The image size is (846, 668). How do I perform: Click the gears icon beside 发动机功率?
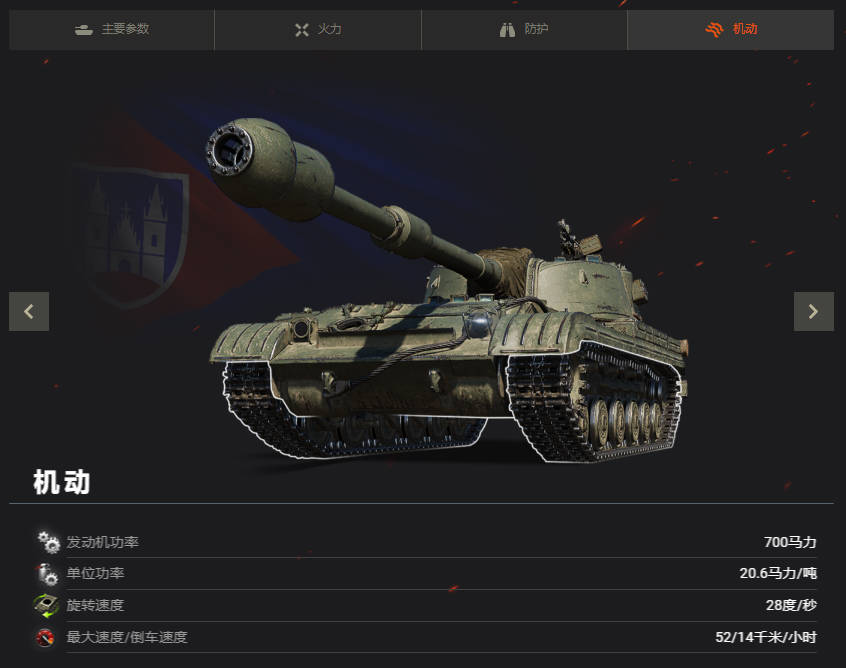(x=48, y=542)
